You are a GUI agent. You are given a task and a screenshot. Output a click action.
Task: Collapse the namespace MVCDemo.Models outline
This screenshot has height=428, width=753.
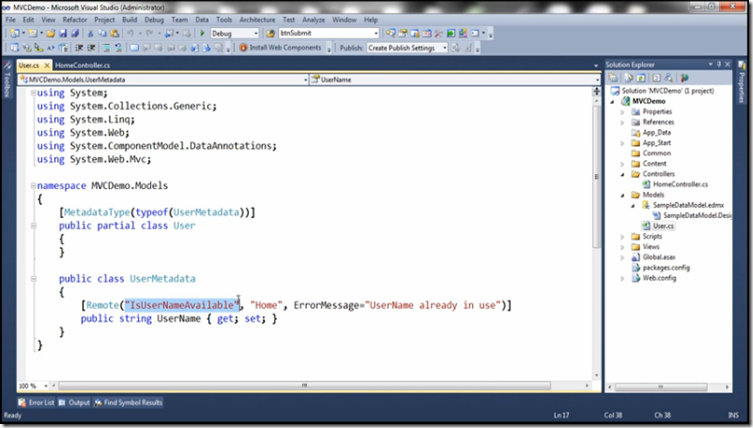[33, 185]
